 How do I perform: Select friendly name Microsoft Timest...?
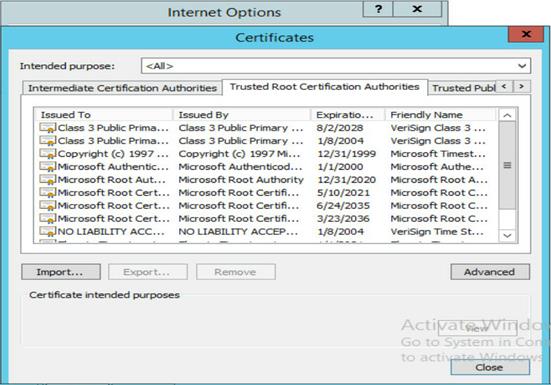tap(437, 154)
